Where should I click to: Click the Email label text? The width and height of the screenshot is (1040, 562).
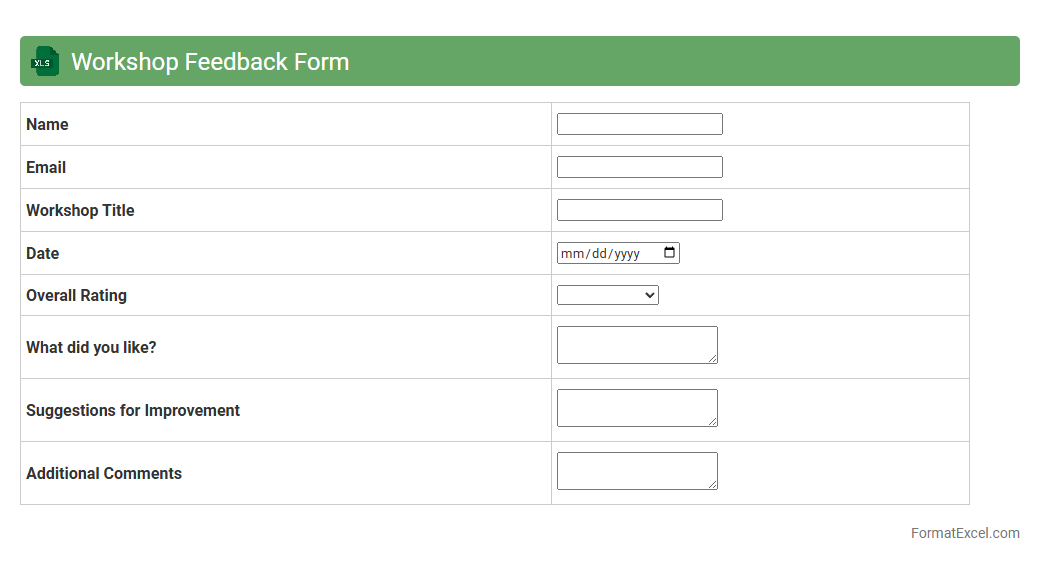point(46,168)
